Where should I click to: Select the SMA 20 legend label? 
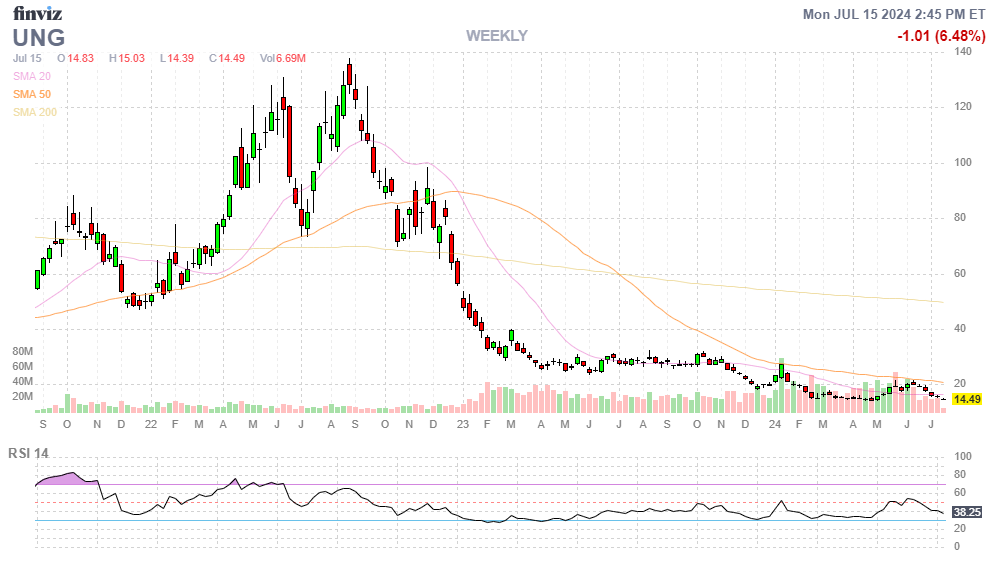coord(32,76)
